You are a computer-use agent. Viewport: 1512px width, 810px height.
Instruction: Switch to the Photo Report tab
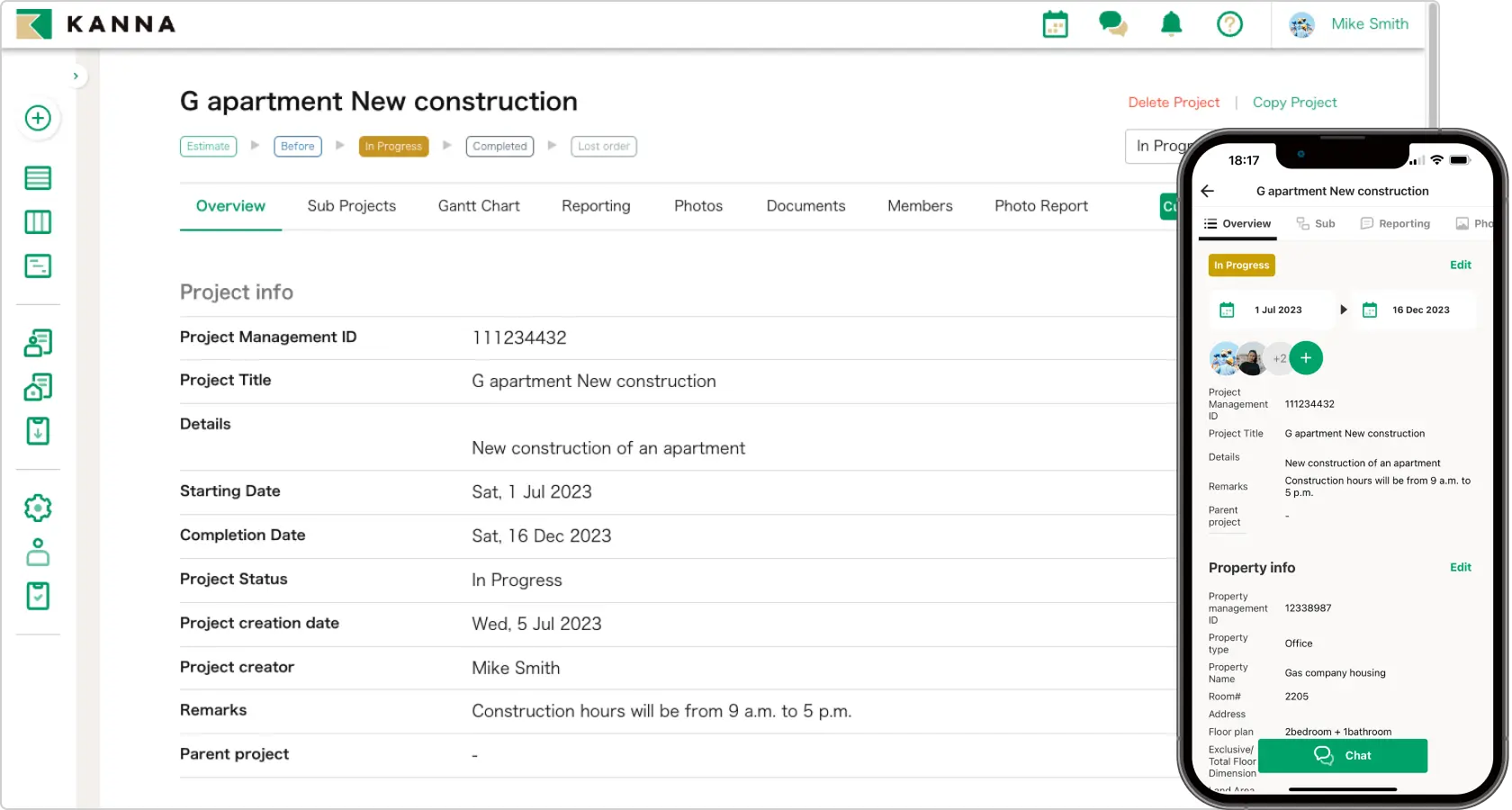[1040, 206]
